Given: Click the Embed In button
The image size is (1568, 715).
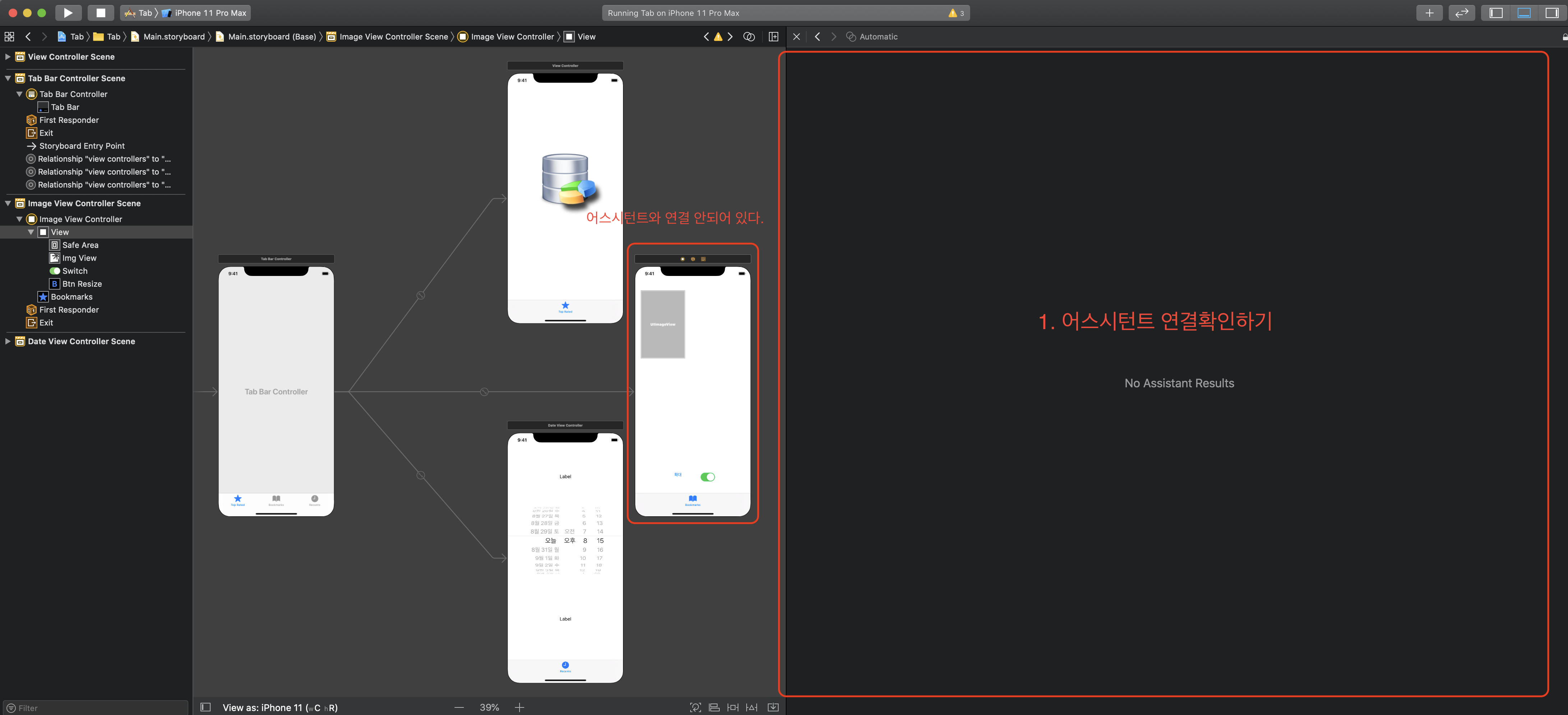Looking at the screenshot, I should pyautogui.click(x=773, y=707).
